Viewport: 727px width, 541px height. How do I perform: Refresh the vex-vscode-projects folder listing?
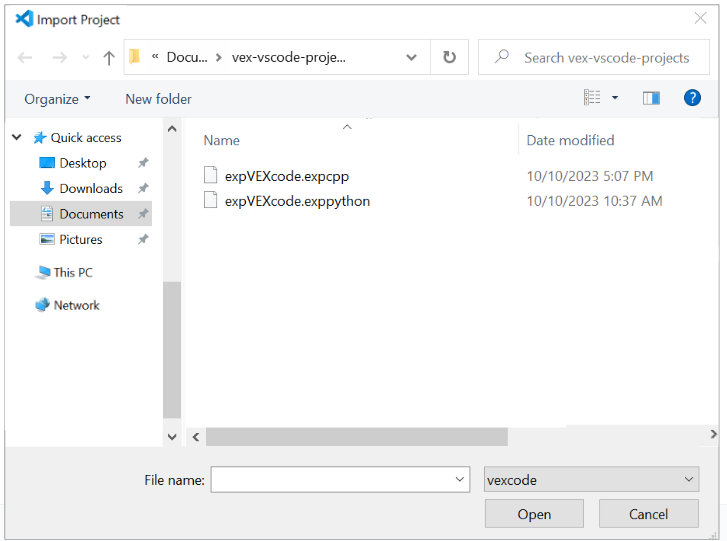(x=449, y=58)
